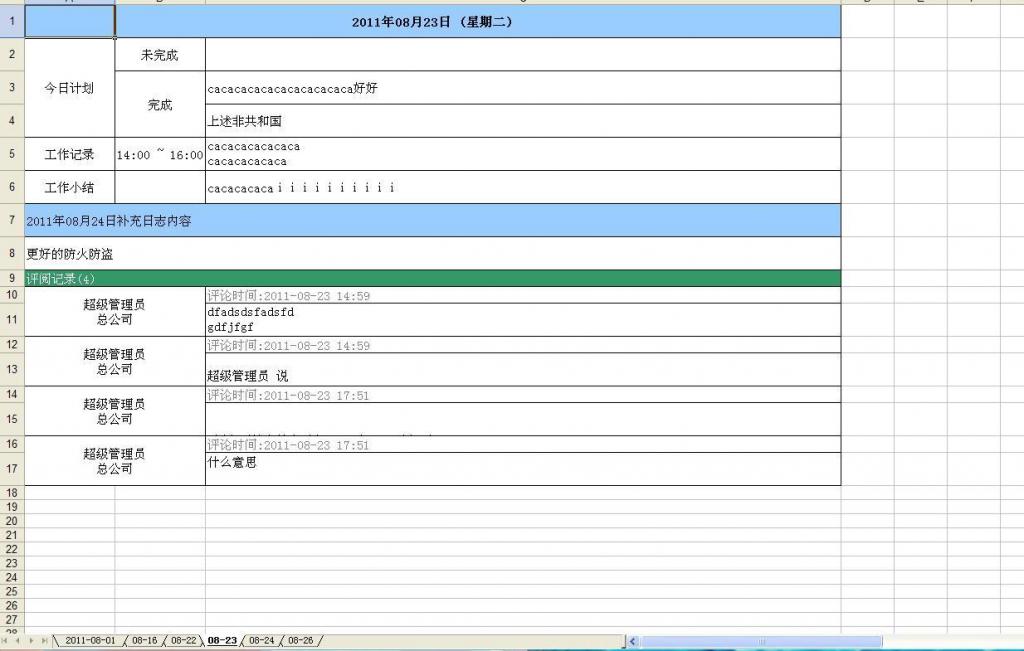Screen dimensions: 1024x651
Task: Click the 今日计划 cell
Action: [69, 88]
